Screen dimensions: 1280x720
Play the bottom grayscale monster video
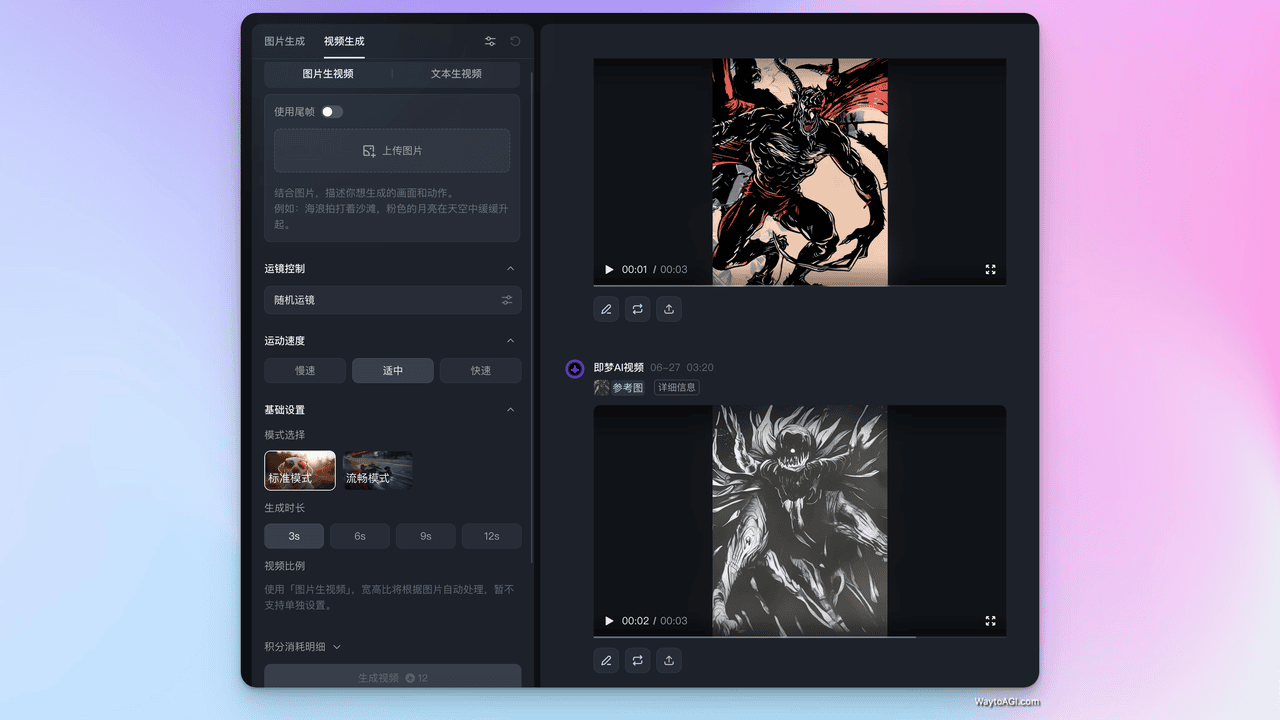[x=609, y=621]
